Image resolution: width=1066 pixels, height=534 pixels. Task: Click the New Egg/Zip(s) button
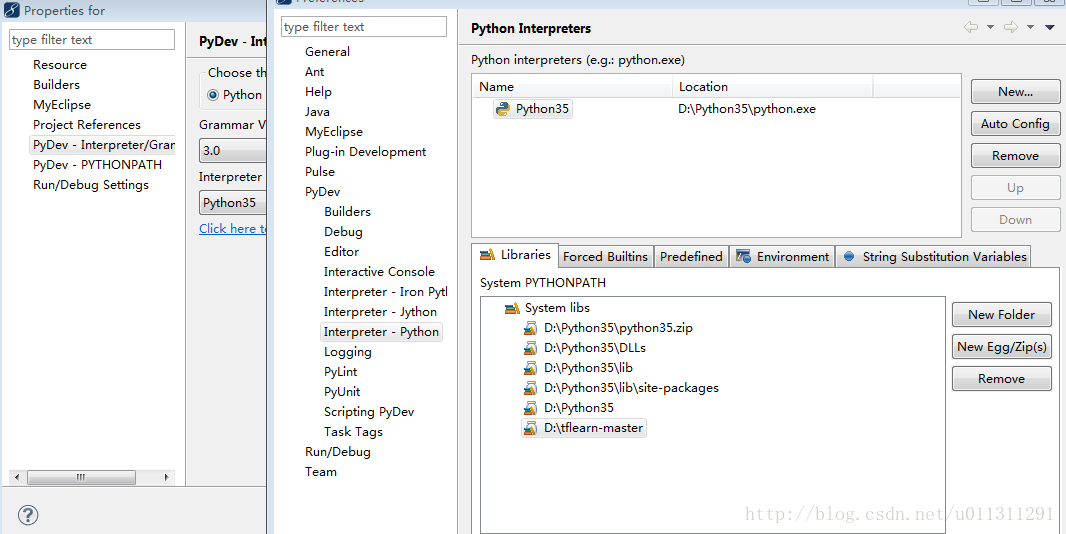click(1001, 346)
